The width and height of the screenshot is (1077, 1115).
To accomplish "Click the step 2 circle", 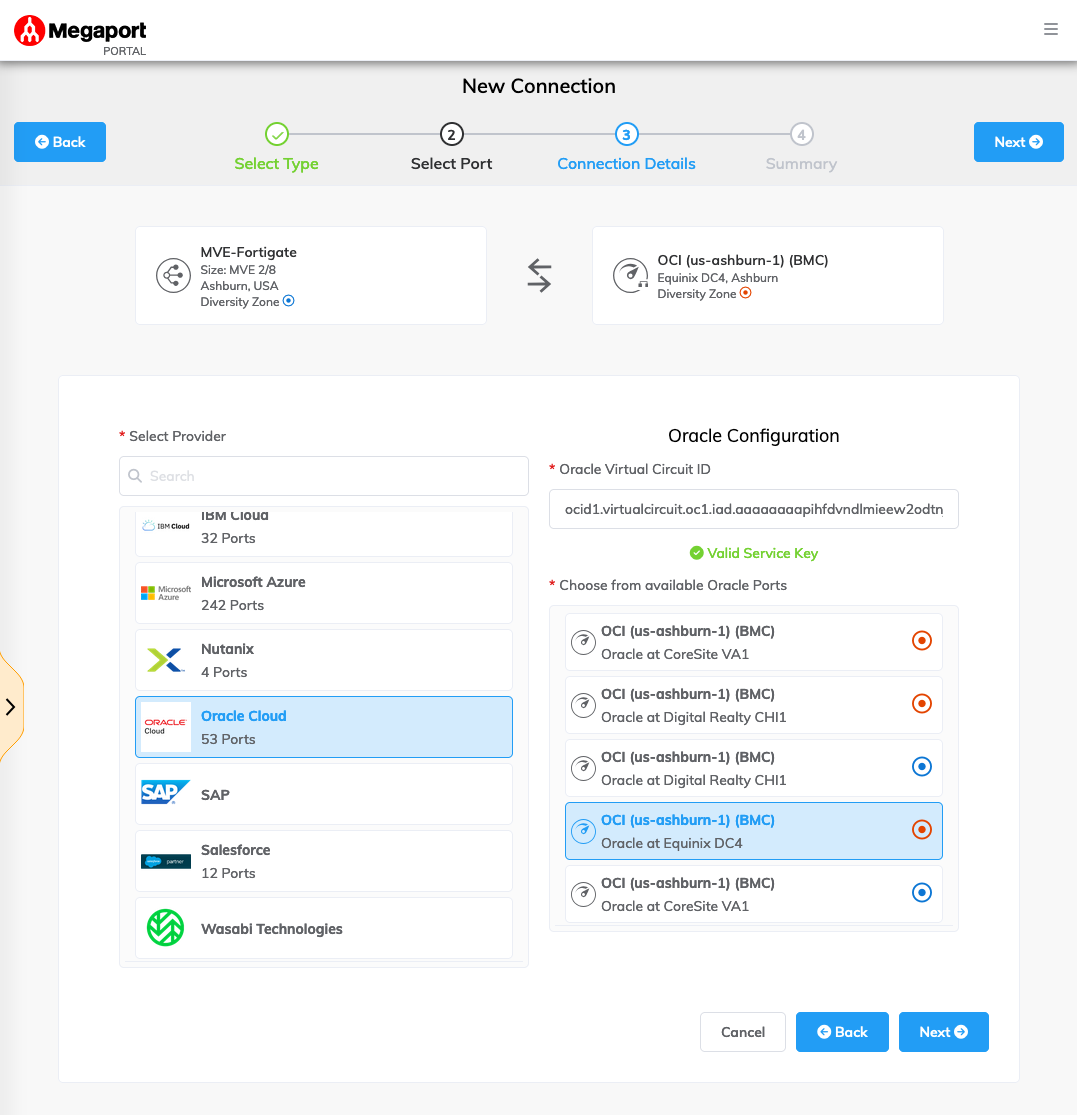I will (451, 134).
